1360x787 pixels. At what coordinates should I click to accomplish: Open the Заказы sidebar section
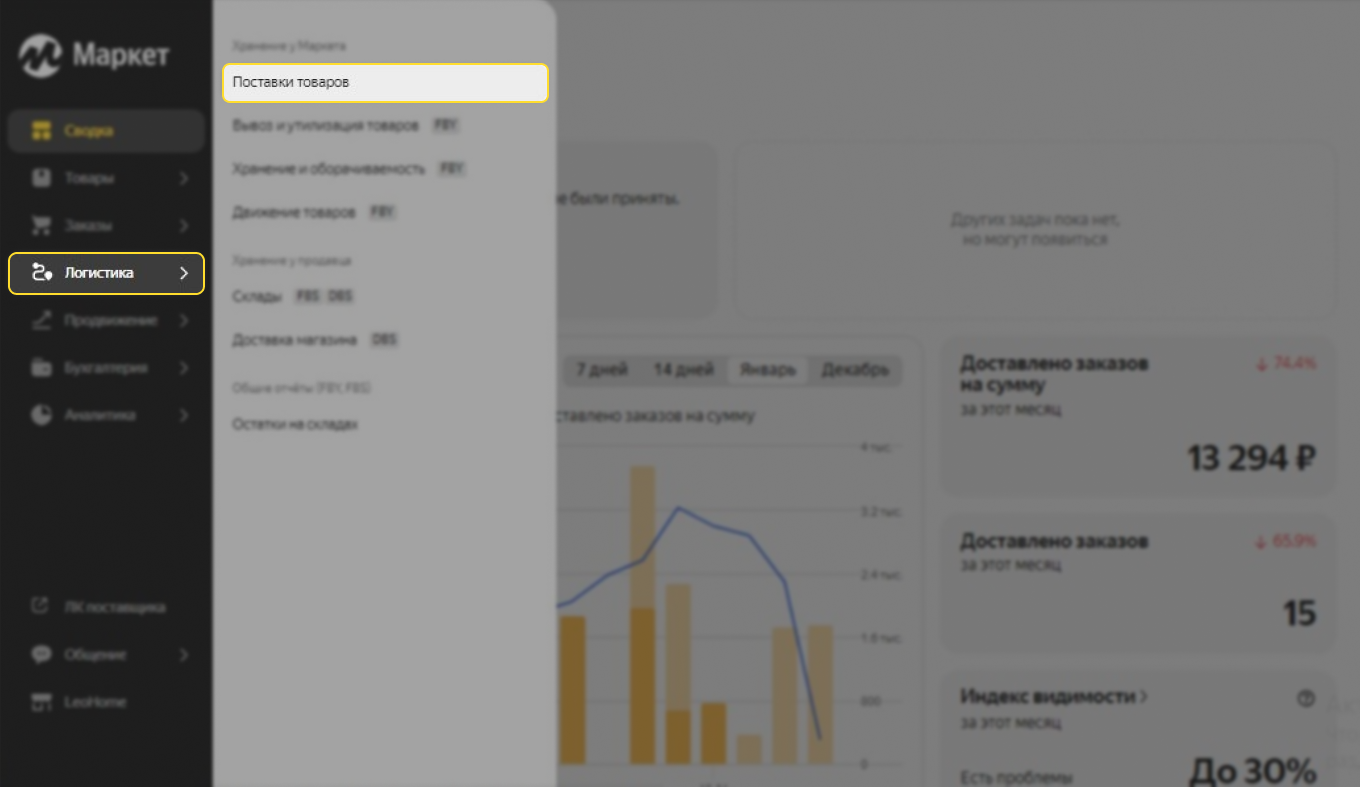point(106,226)
